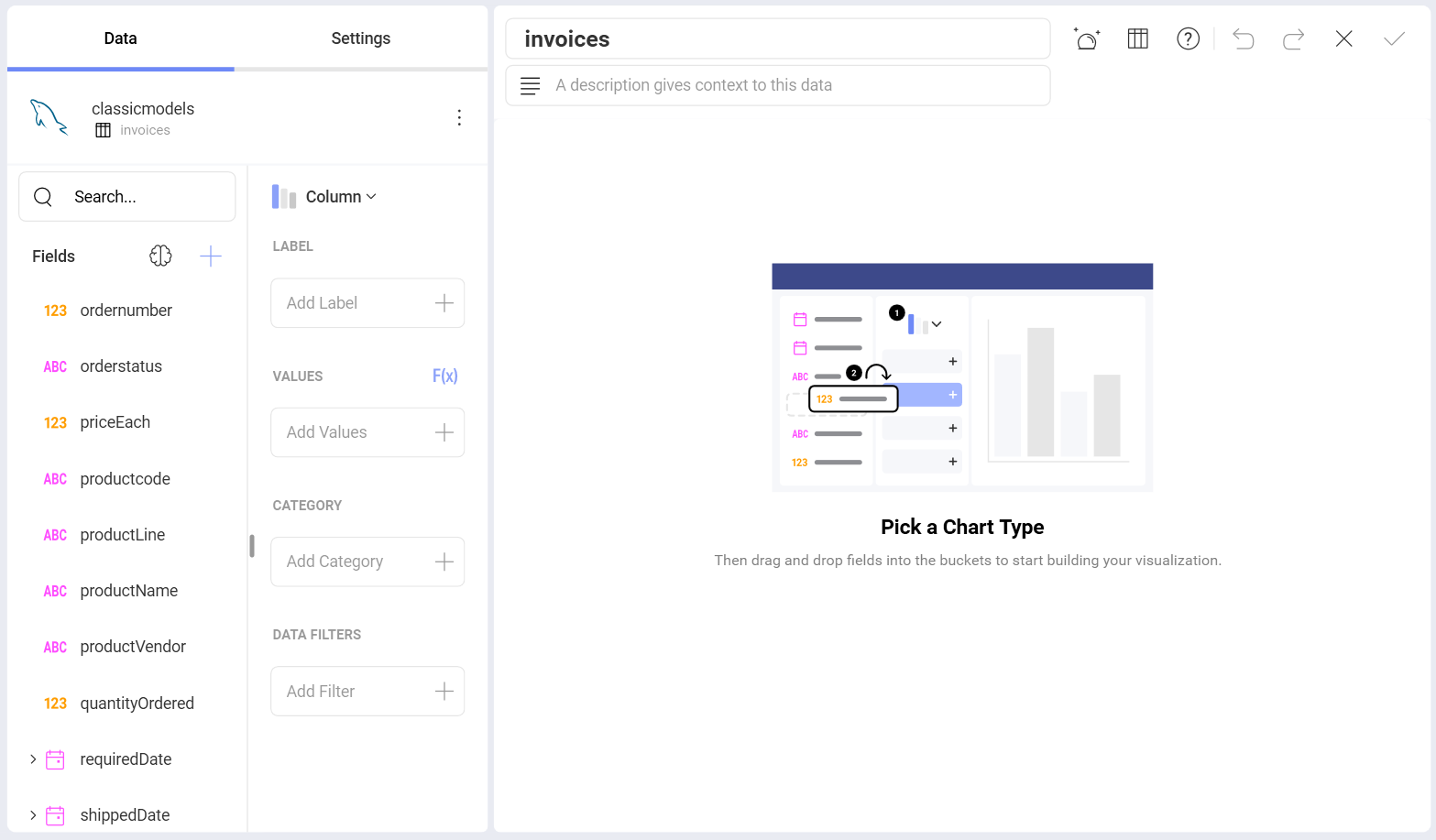Click the redo arrow icon
Viewport: 1436px width, 840px height.
[1294, 38]
